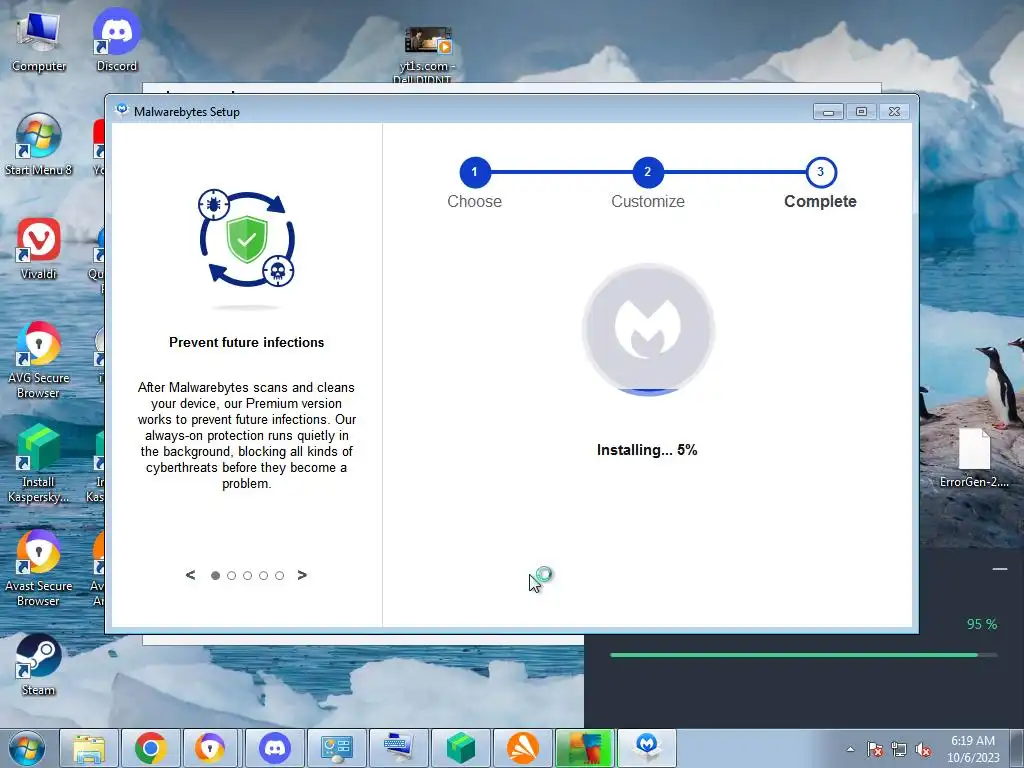Switch to the green box installer taskbar item
This screenshot has height=768, width=1024.
461,748
